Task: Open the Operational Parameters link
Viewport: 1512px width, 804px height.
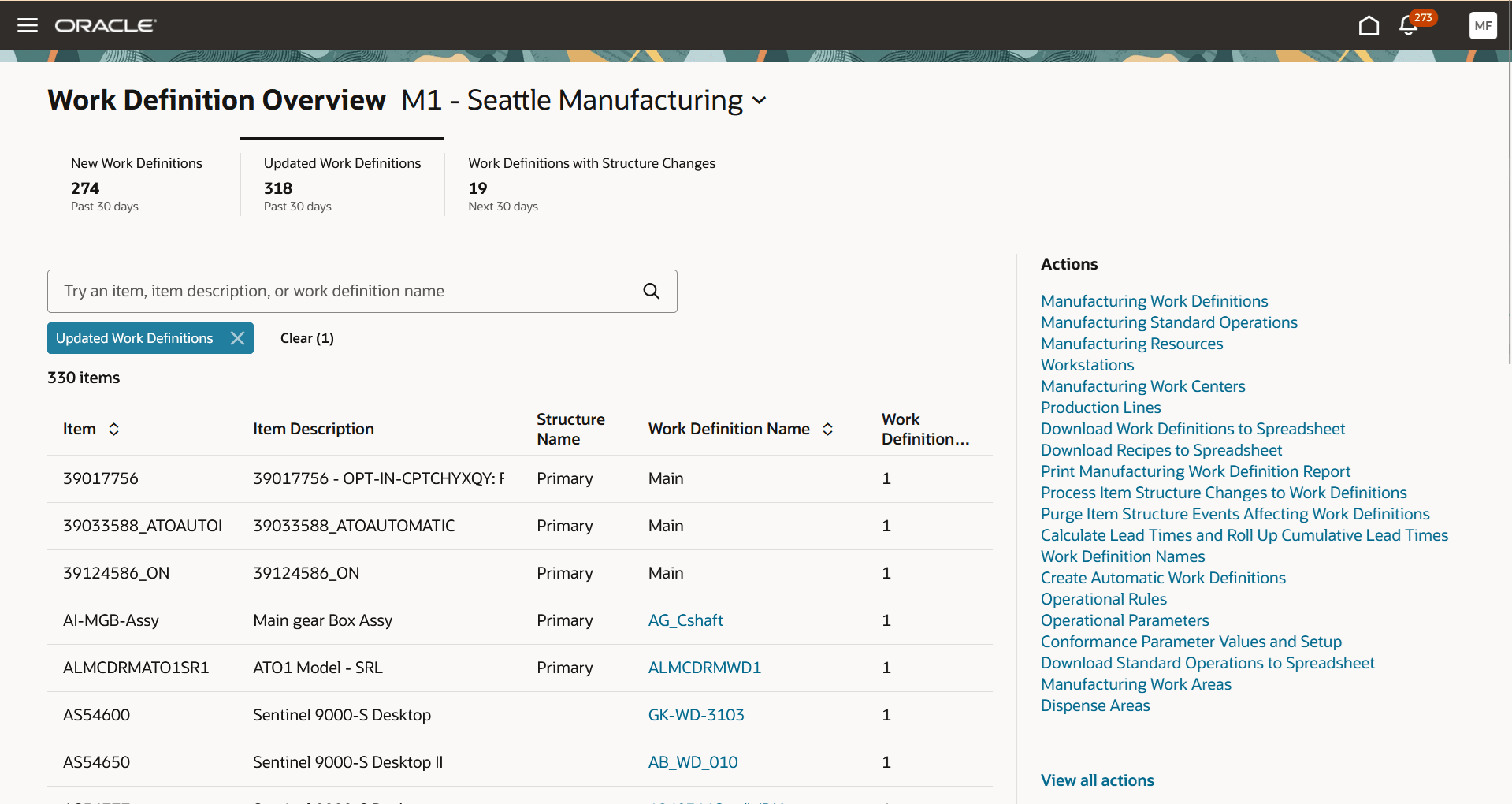Action: 1125,620
